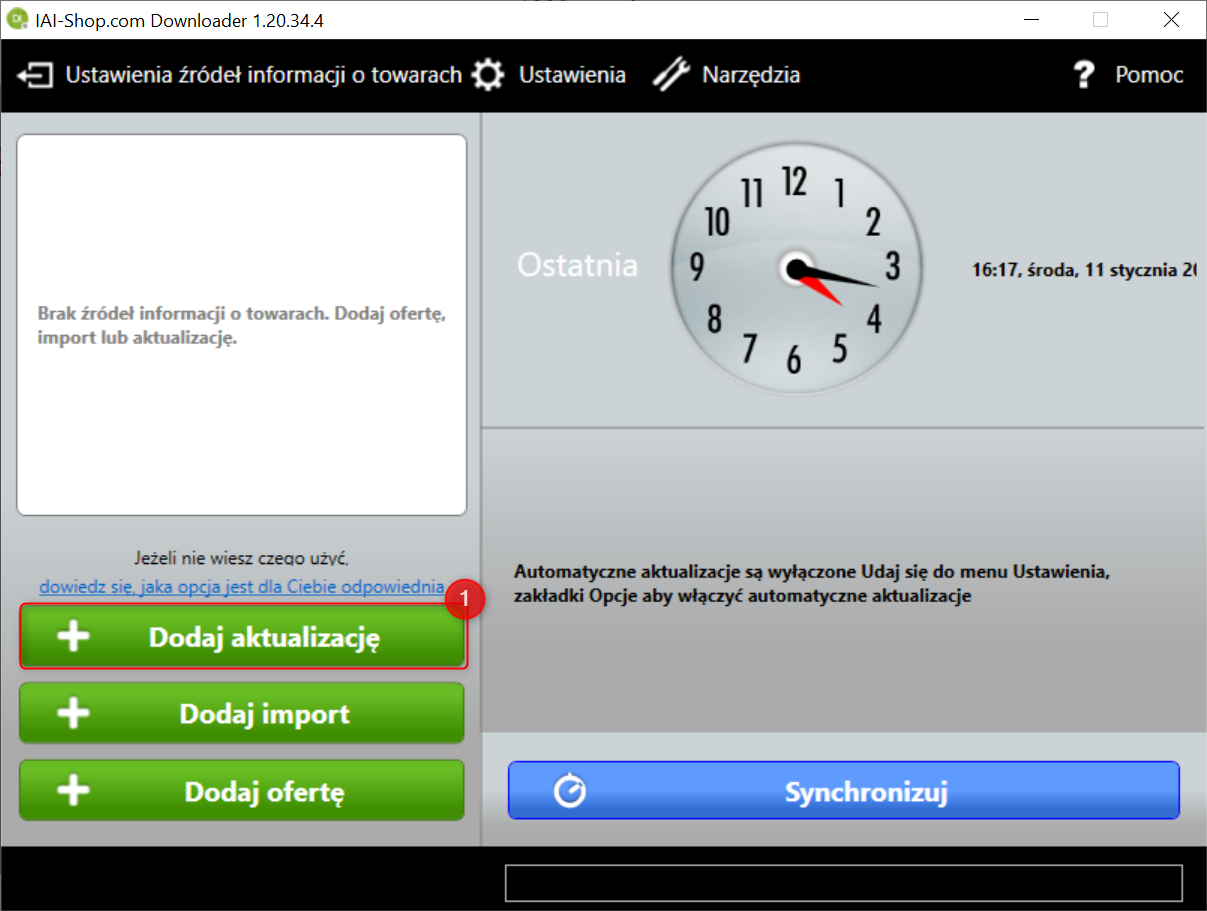1207x911 pixels.
Task: Click the Jeżeli nie wiesz czego użyć text
Action: click(x=242, y=558)
